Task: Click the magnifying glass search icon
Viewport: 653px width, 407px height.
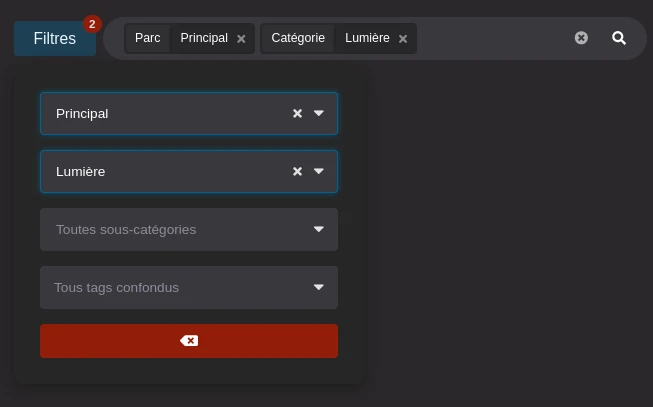Action: (619, 38)
